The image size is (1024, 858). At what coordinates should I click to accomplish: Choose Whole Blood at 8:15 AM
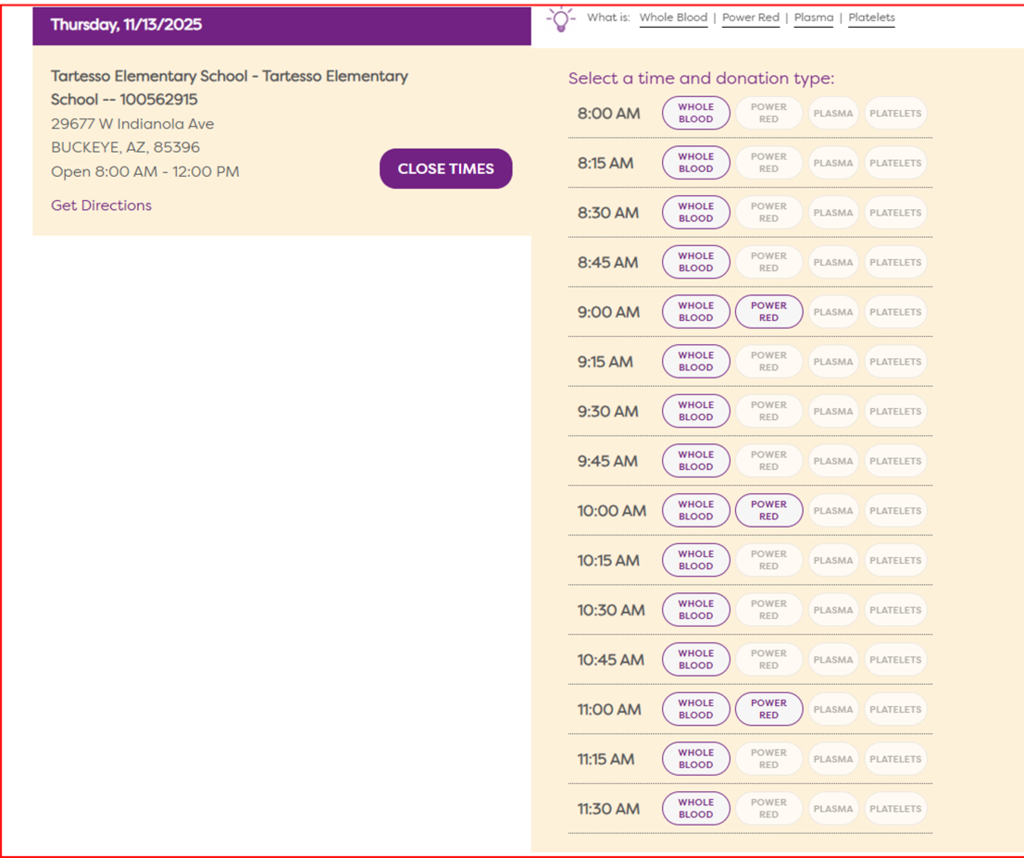[x=696, y=163]
